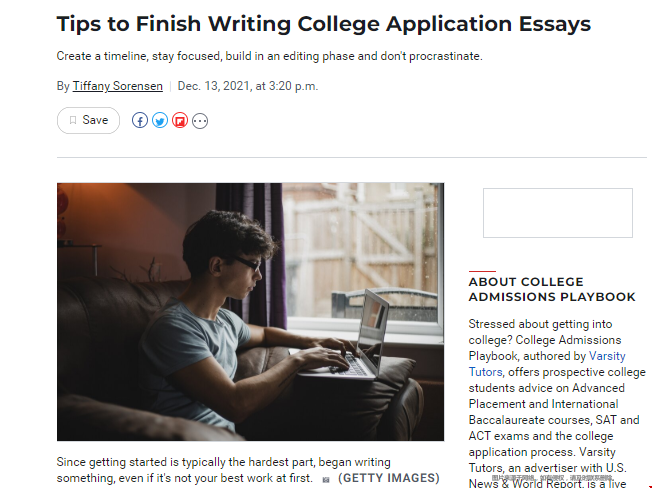Click the red accent line above the About heading

click(482, 271)
